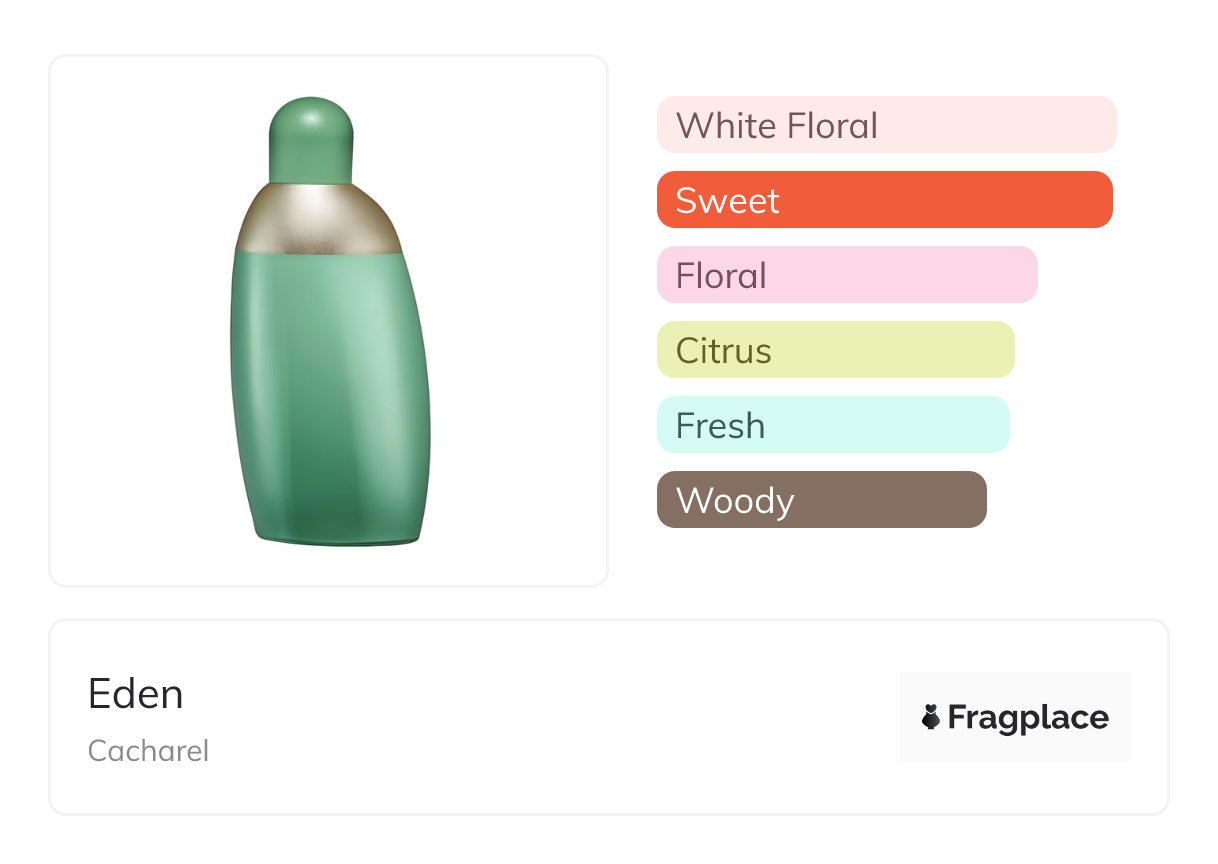This screenshot has height=864, width=1218.
Task: Click the 'White Floral' label text
Action: pyautogui.click(x=777, y=126)
